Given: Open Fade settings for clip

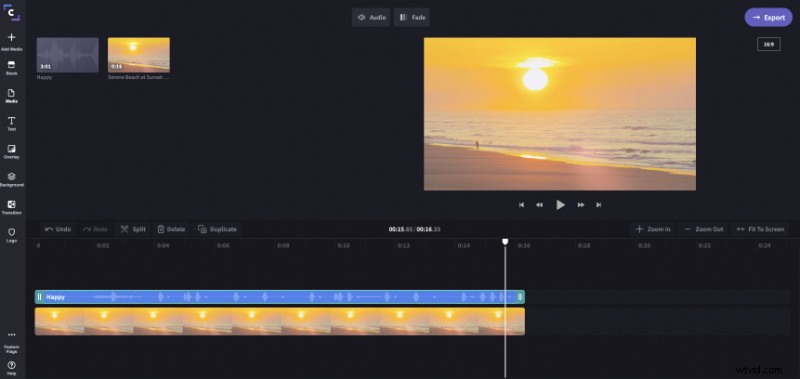Looking at the screenshot, I should click(x=412, y=17).
